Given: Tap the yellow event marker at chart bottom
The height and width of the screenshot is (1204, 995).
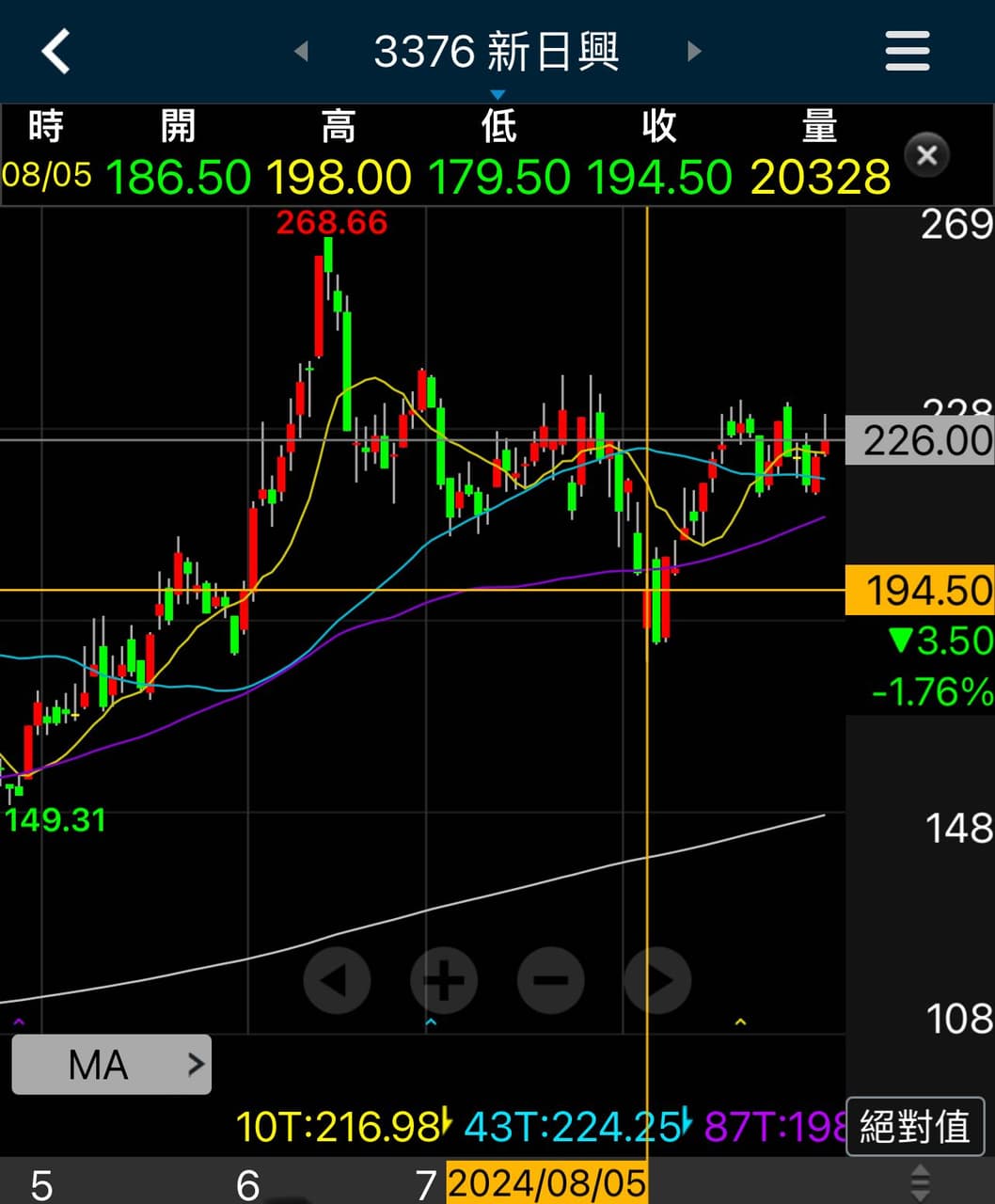Looking at the screenshot, I should pyautogui.click(x=740, y=1022).
